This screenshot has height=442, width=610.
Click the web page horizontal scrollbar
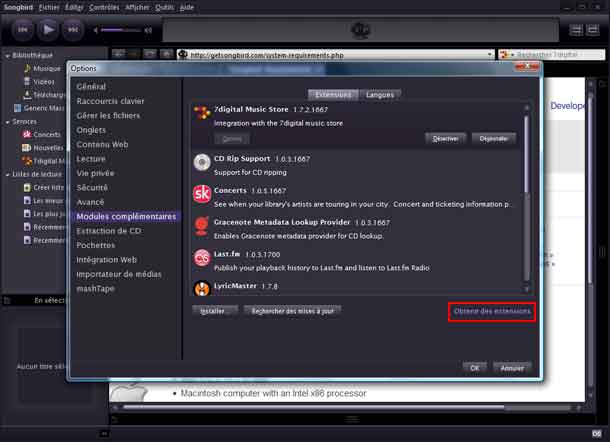[x=313, y=407]
